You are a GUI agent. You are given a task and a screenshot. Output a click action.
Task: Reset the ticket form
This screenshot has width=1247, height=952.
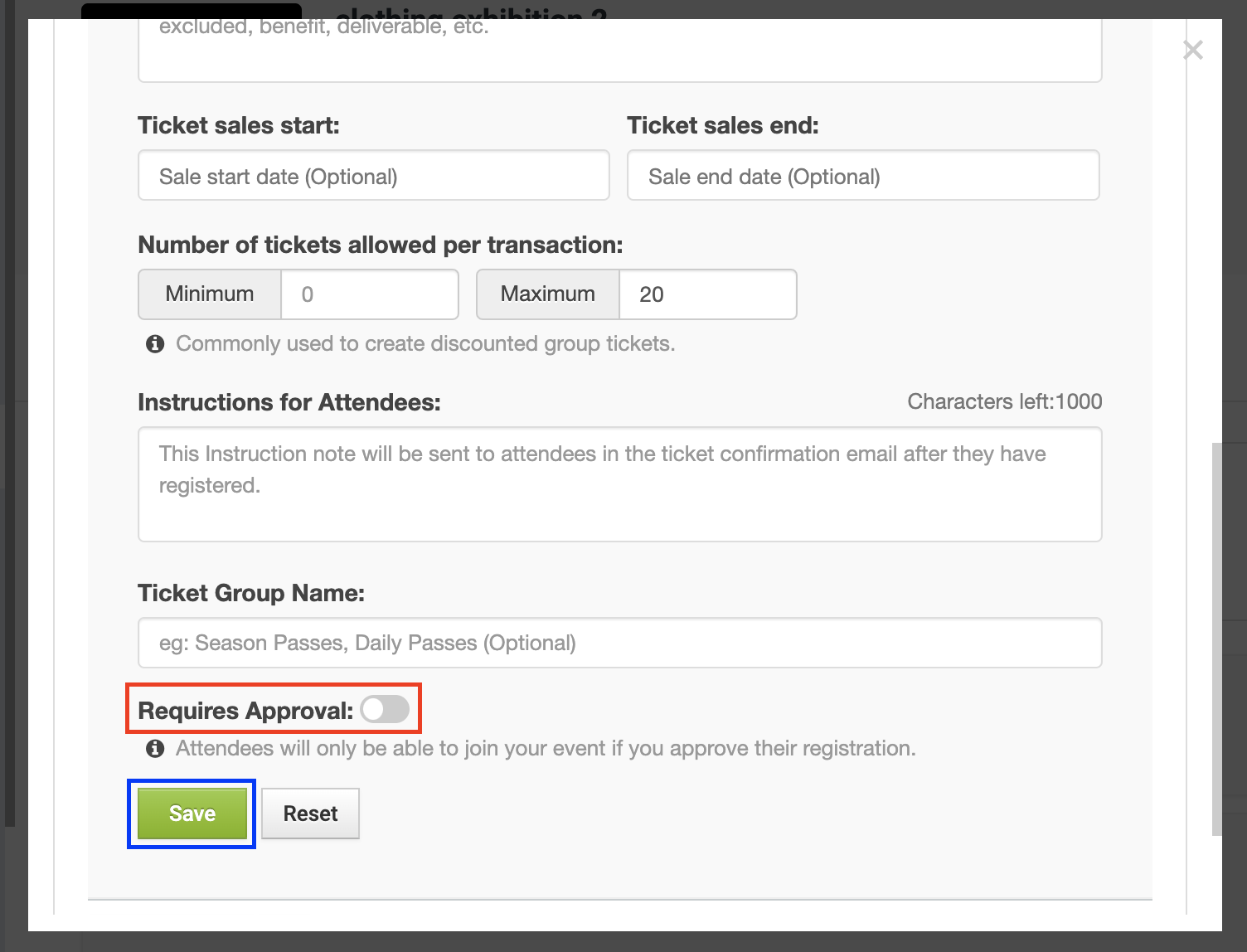pyautogui.click(x=310, y=814)
